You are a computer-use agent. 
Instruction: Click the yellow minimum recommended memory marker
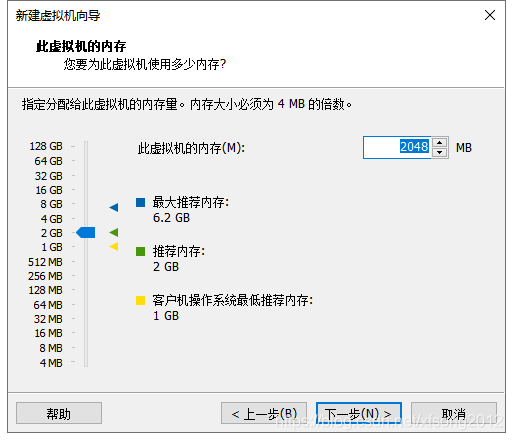pos(114,246)
